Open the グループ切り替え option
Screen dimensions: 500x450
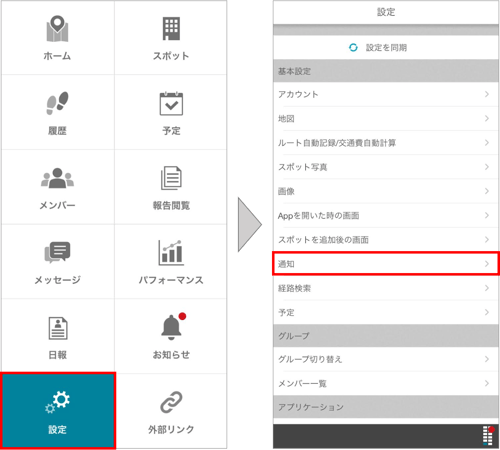386,359
